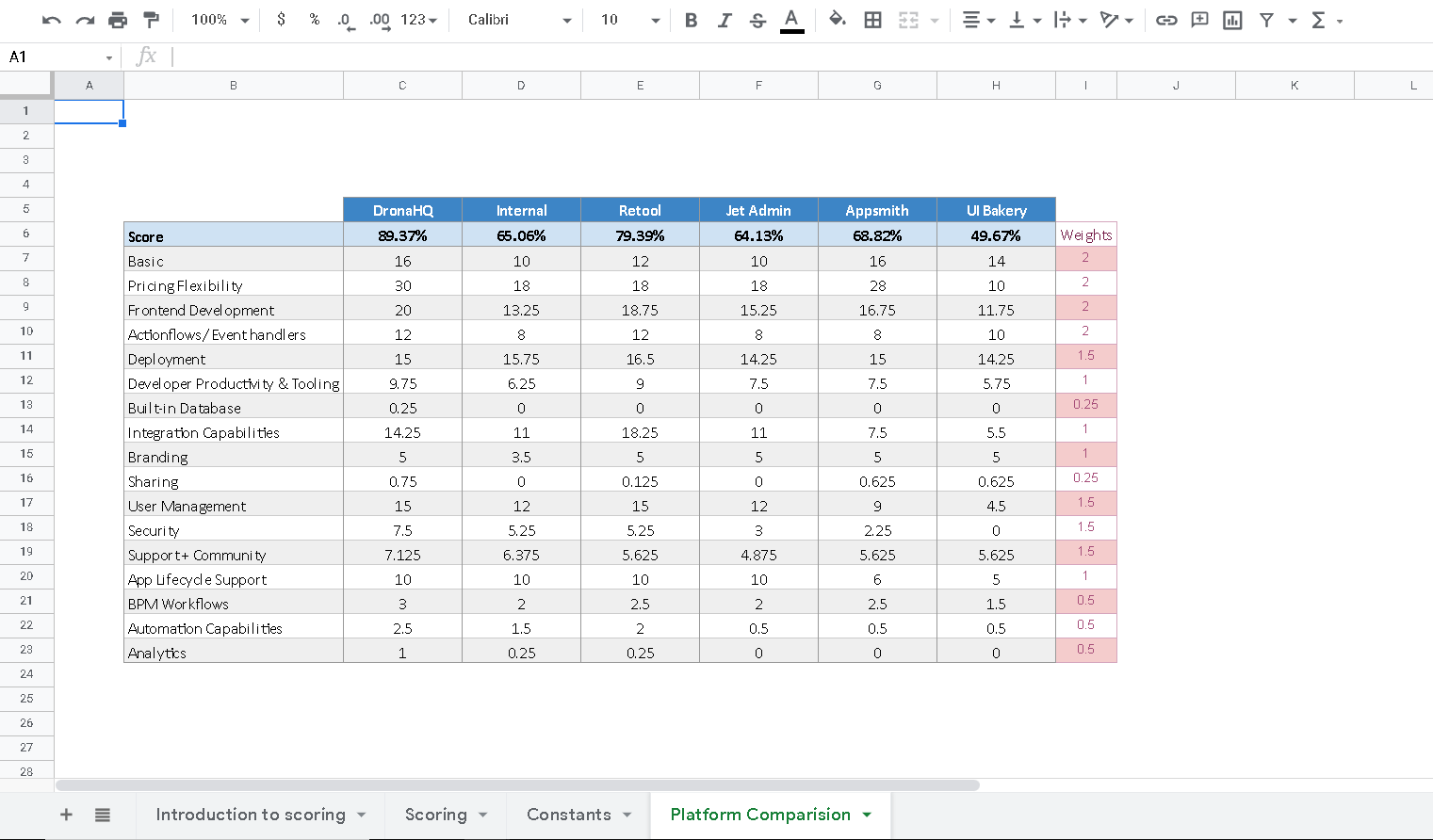Image resolution: width=1433 pixels, height=840 pixels.
Task: Select the Paint format tool
Action: pos(151,20)
